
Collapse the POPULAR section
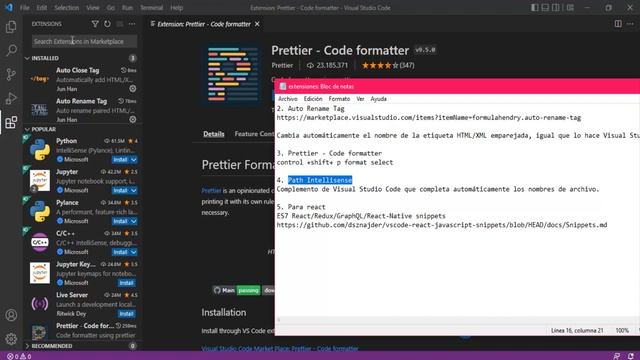click(27, 129)
